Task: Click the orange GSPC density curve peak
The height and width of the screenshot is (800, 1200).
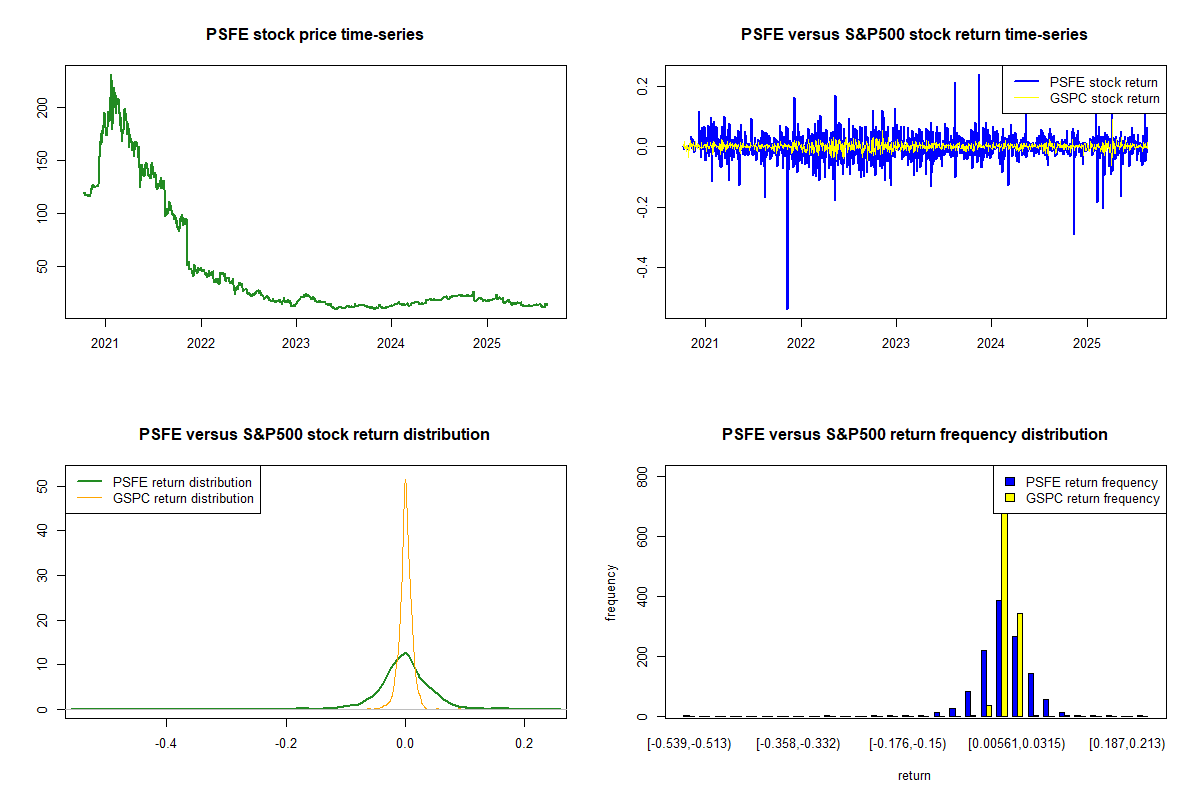Action: click(405, 482)
